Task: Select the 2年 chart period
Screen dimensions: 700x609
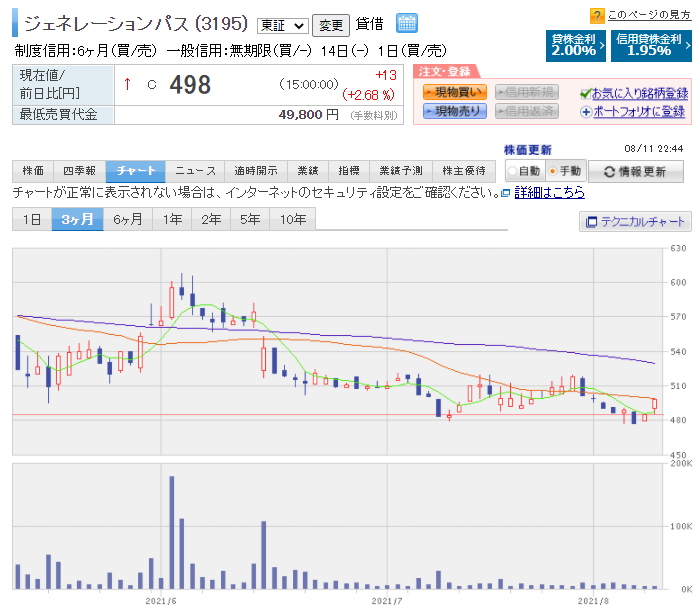Action: pyautogui.click(x=211, y=220)
